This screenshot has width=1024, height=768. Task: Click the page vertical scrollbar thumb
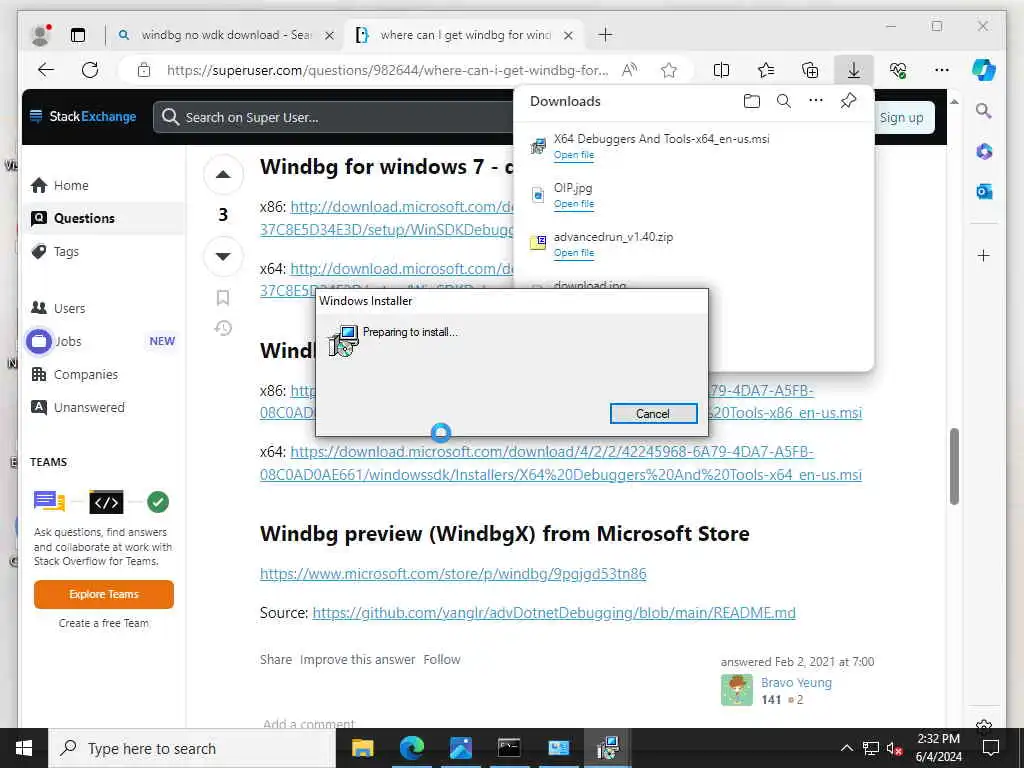954,466
